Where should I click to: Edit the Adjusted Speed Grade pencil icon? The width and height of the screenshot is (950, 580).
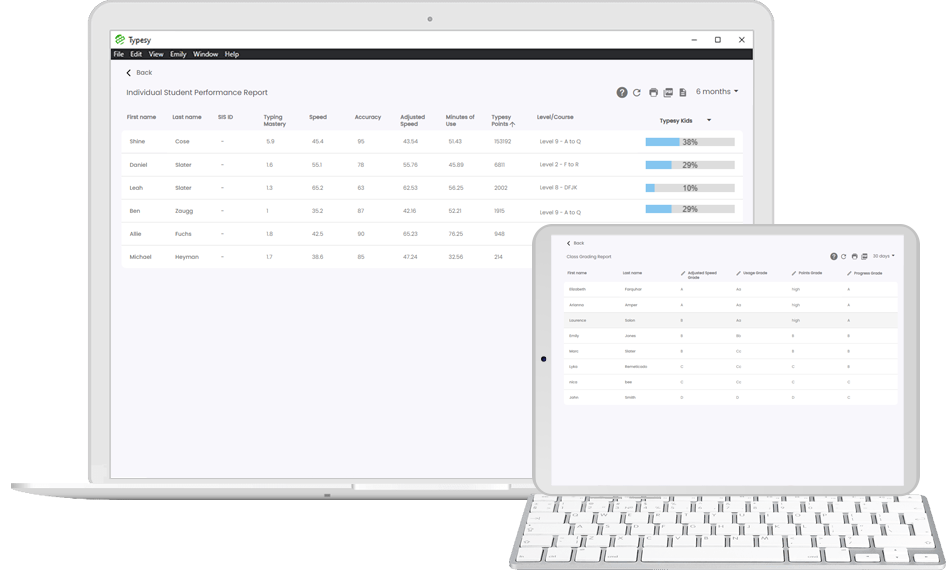tap(683, 273)
